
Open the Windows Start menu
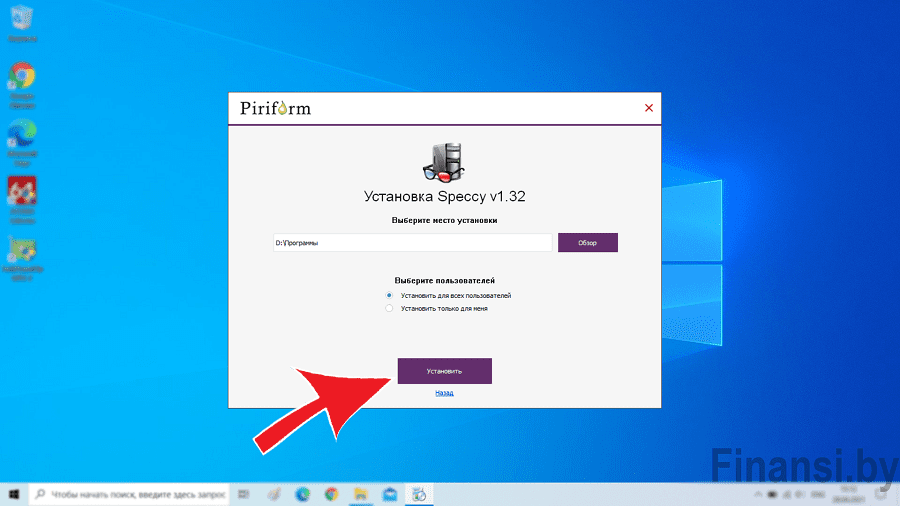coord(14,494)
